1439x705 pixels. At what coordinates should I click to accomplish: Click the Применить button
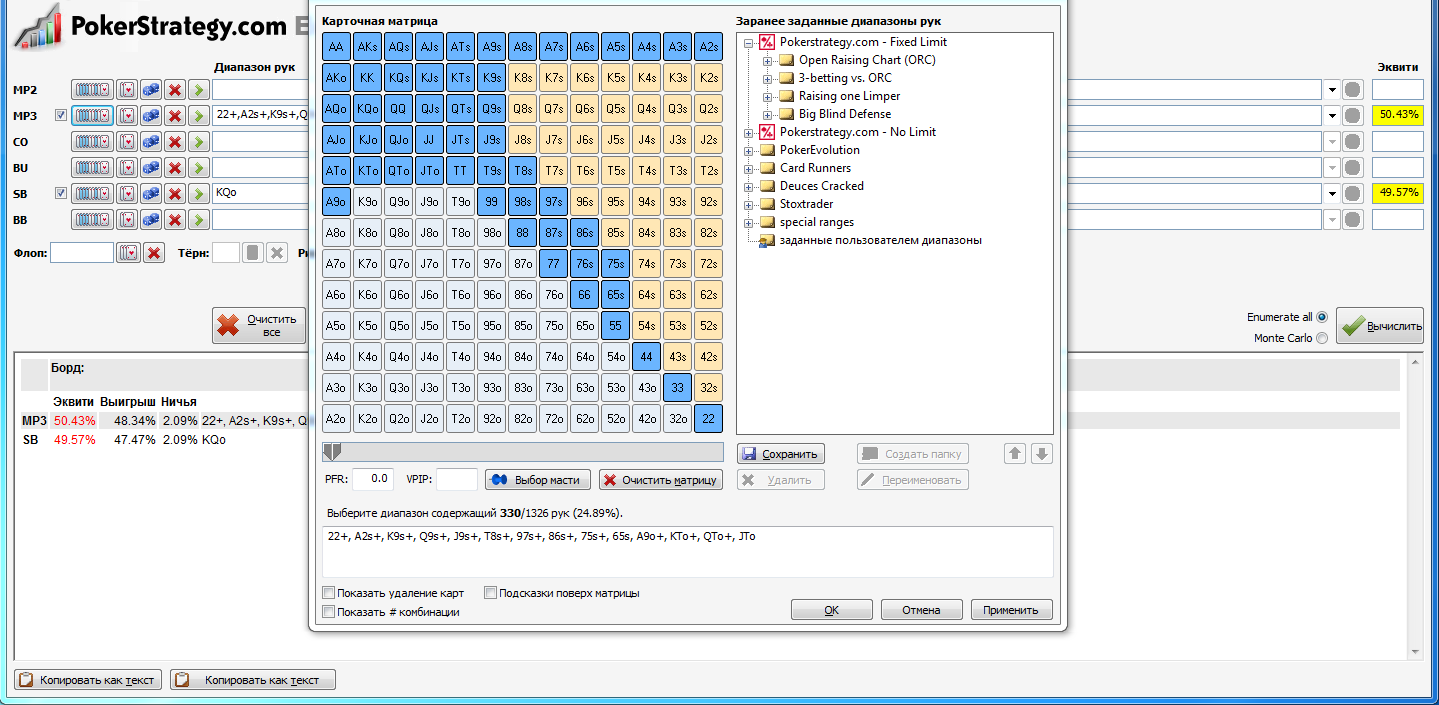coord(1012,610)
